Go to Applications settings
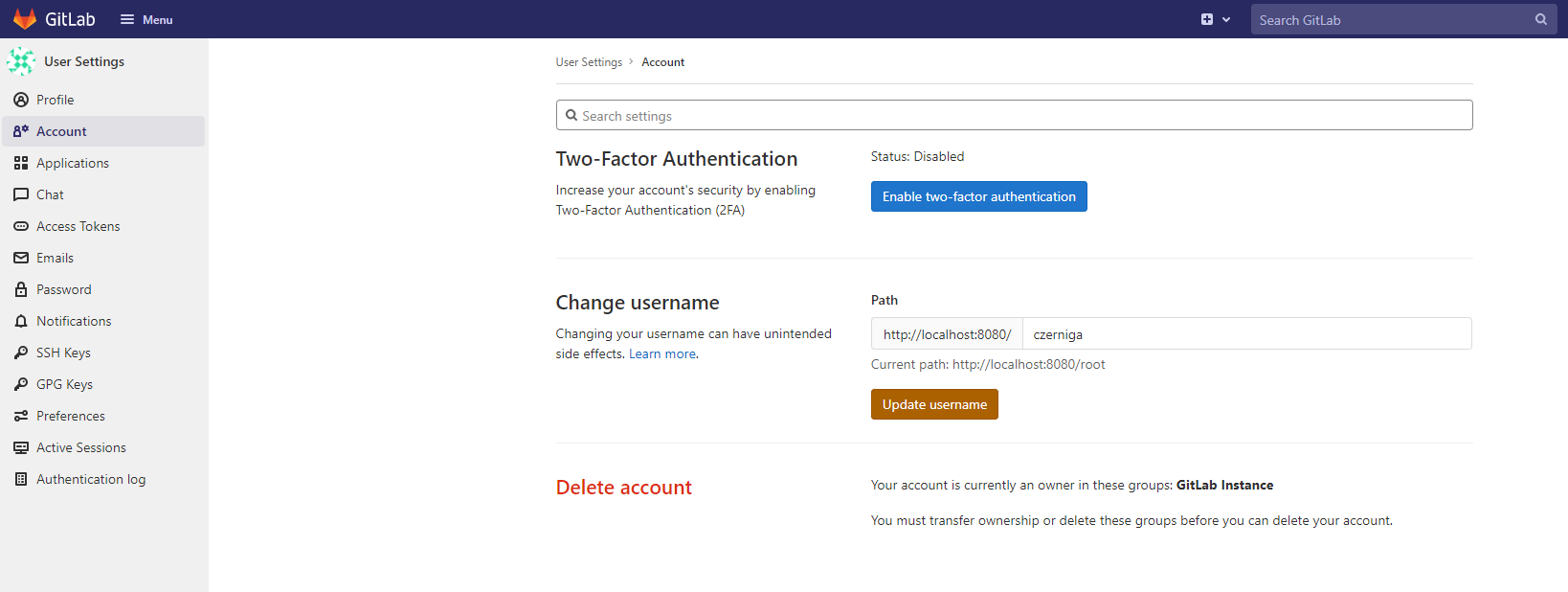 tap(103, 163)
